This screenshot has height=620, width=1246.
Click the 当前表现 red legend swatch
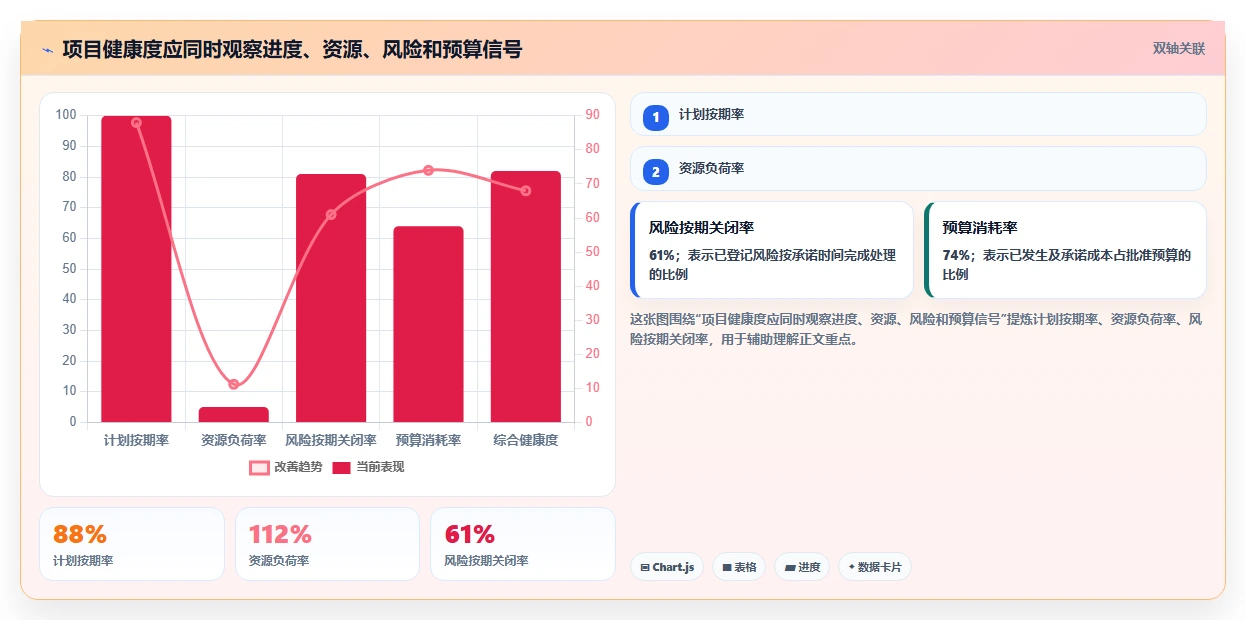click(341, 467)
